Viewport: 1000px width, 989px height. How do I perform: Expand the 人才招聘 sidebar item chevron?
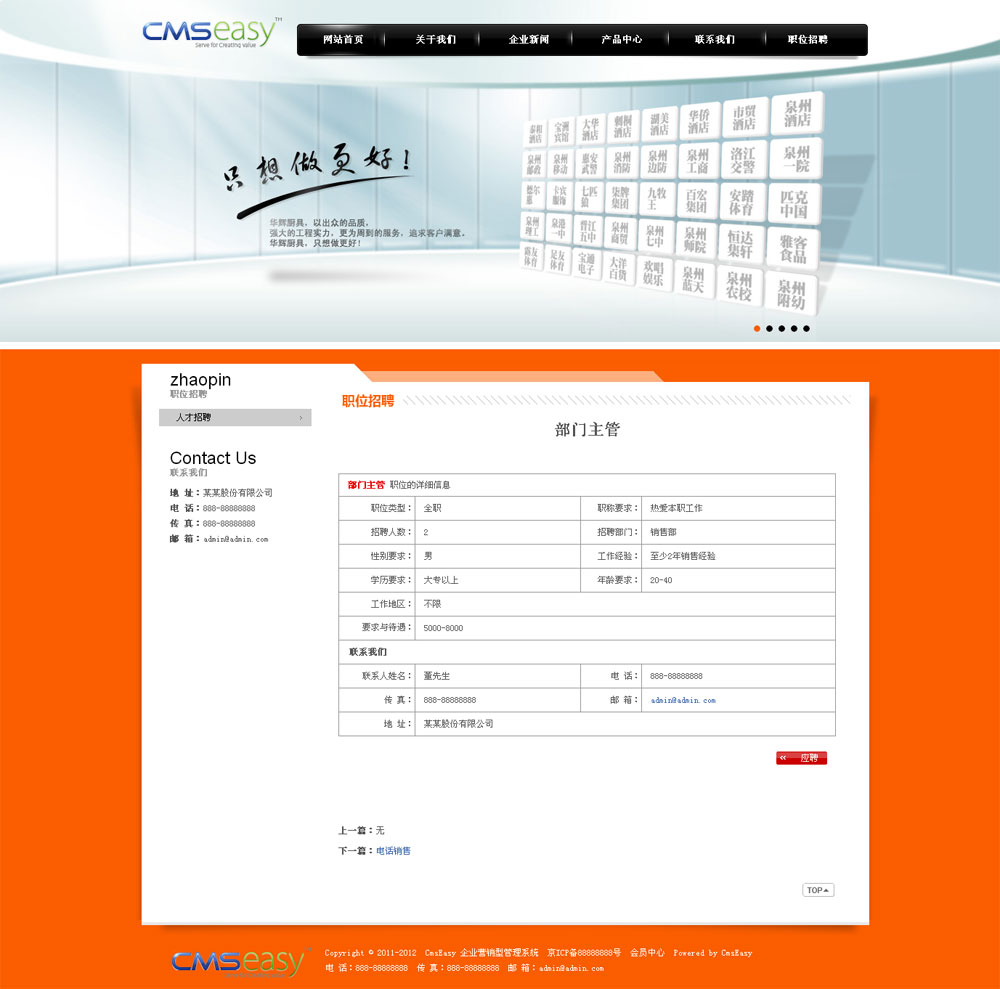(x=300, y=418)
